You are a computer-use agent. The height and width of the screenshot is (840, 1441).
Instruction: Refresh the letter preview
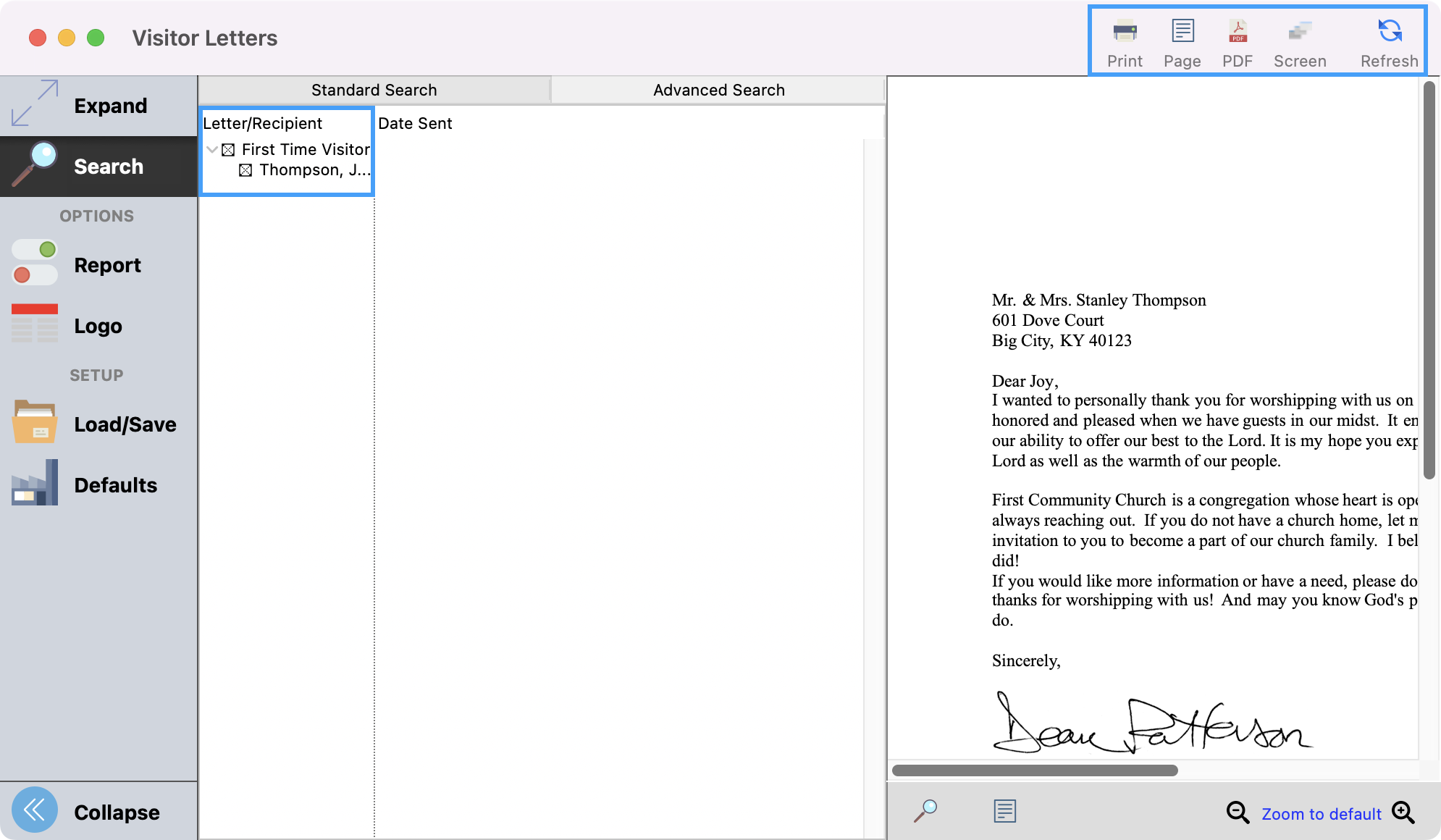[1389, 33]
